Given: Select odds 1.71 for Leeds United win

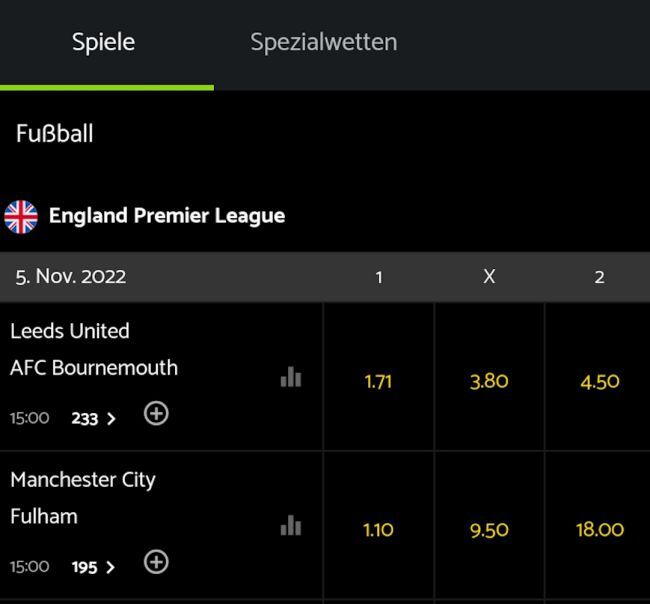Looking at the screenshot, I should point(378,381).
